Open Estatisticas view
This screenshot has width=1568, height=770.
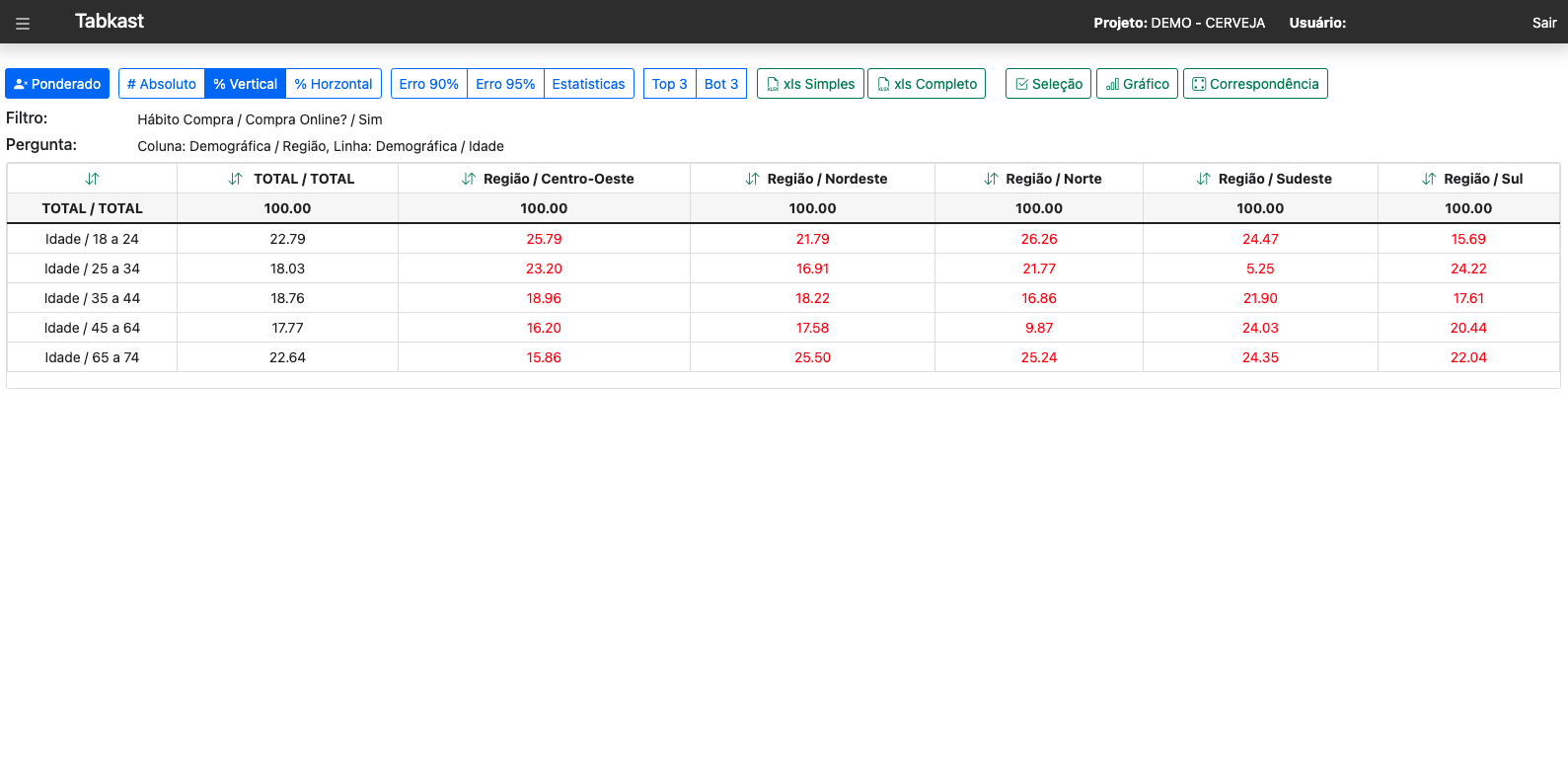point(588,84)
